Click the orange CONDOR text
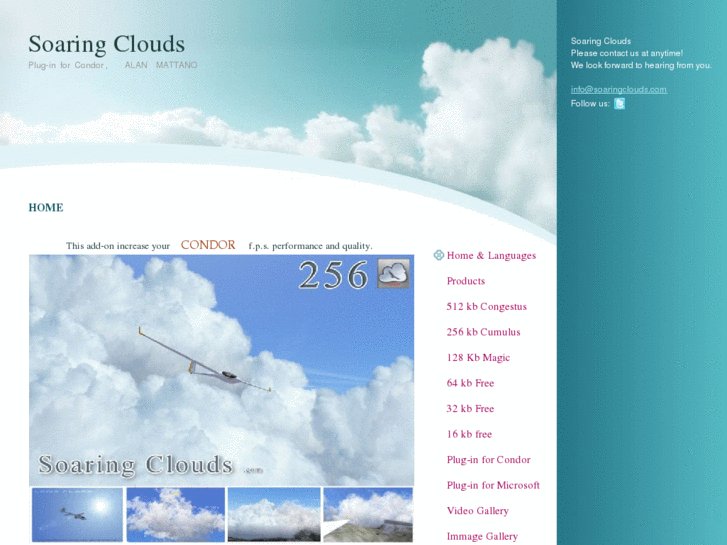 208,245
